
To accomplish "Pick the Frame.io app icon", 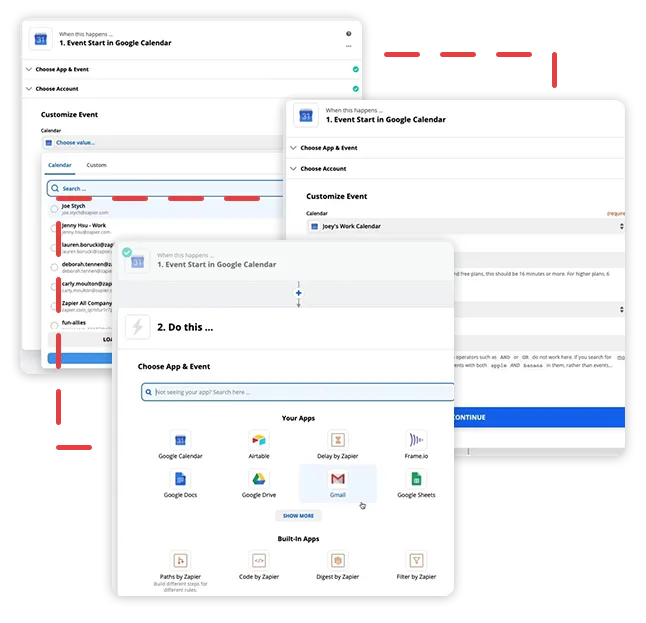I will click(416, 440).
